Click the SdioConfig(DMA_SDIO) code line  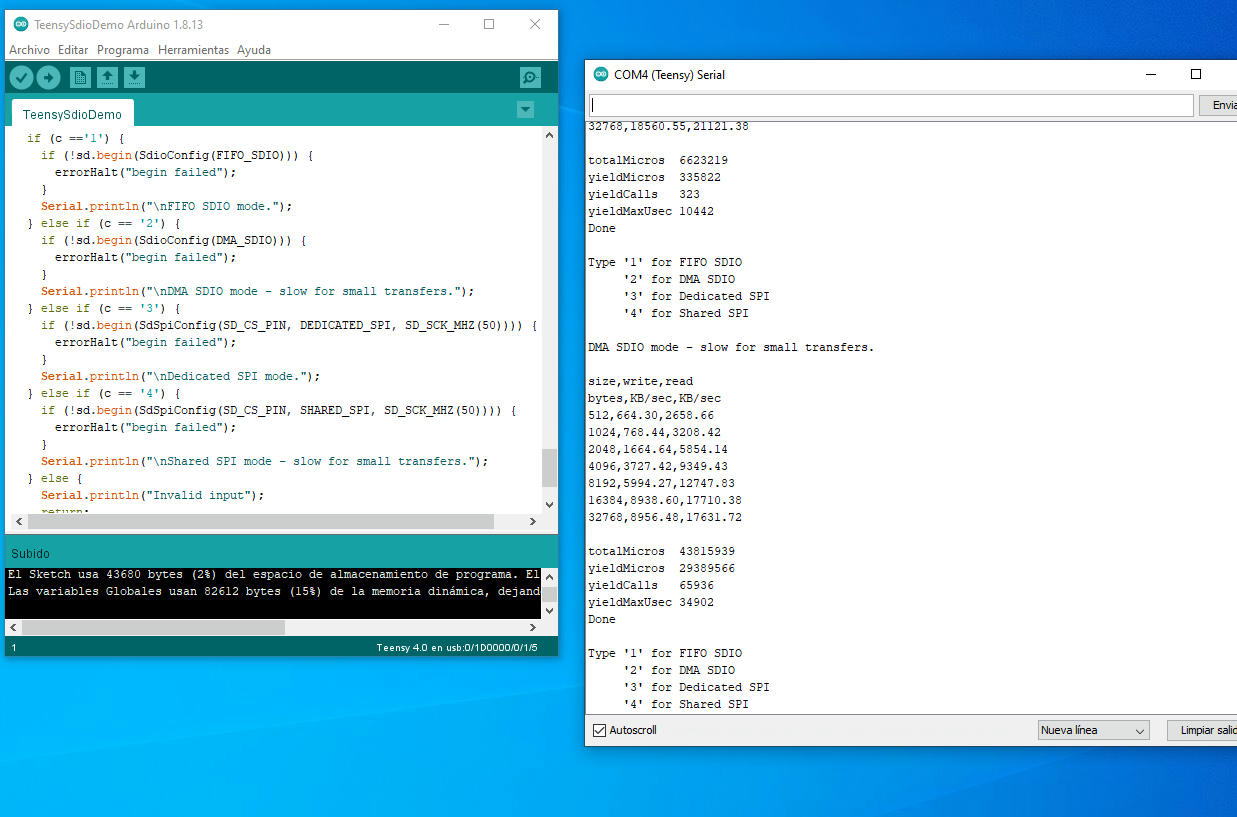(173, 240)
